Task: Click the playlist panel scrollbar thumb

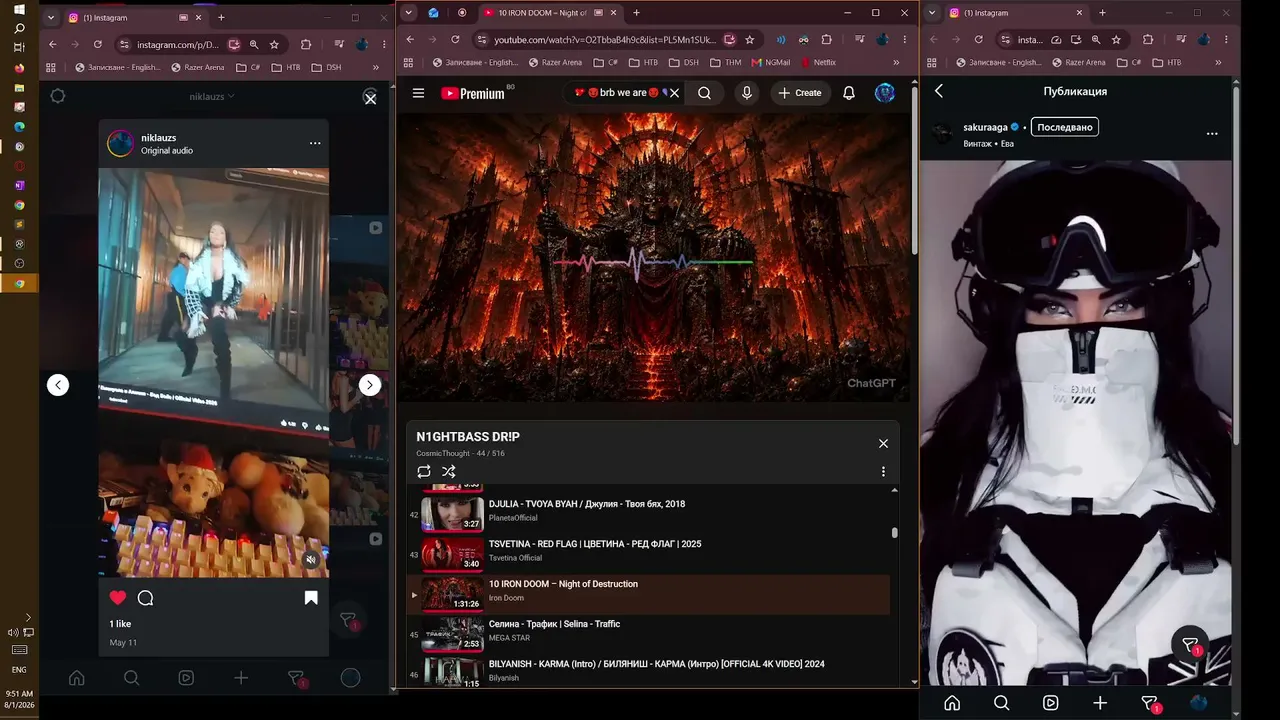Action: coord(894,533)
